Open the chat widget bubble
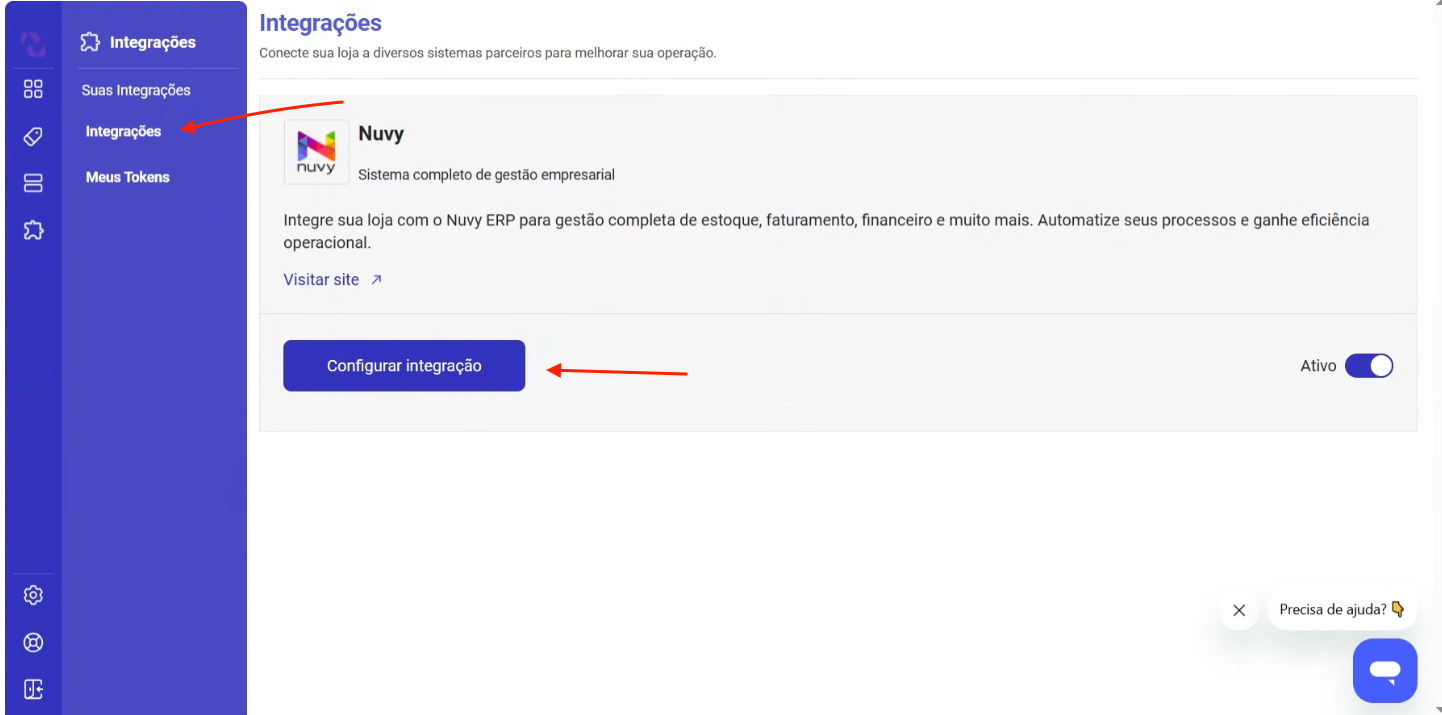The width and height of the screenshot is (1442, 715). [x=1384, y=671]
